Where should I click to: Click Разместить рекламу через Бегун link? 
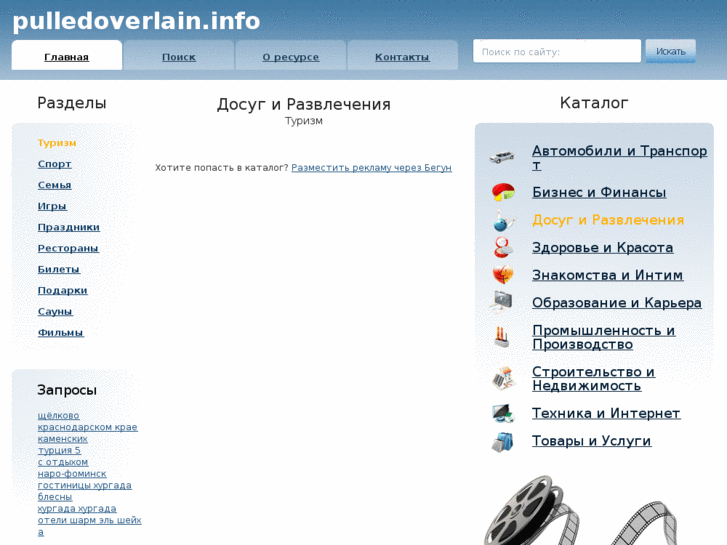pos(371,167)
